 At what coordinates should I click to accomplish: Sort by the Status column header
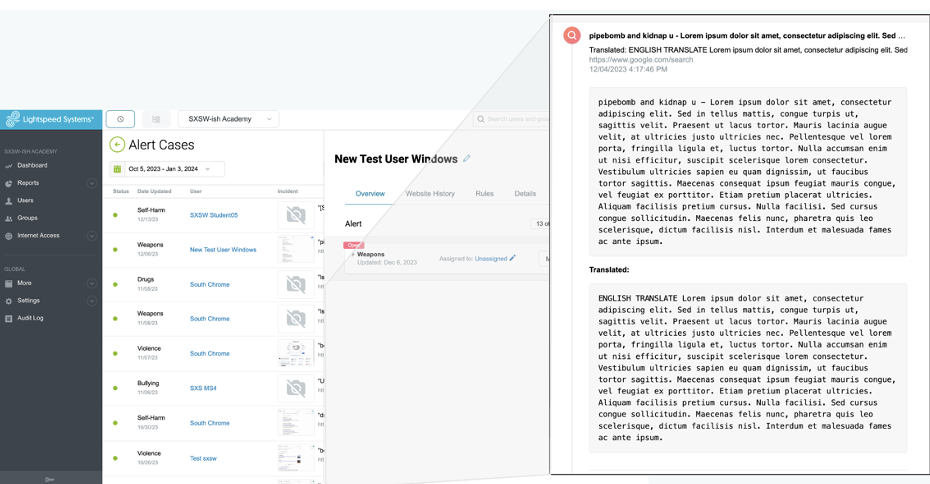[x=121, y=192]
